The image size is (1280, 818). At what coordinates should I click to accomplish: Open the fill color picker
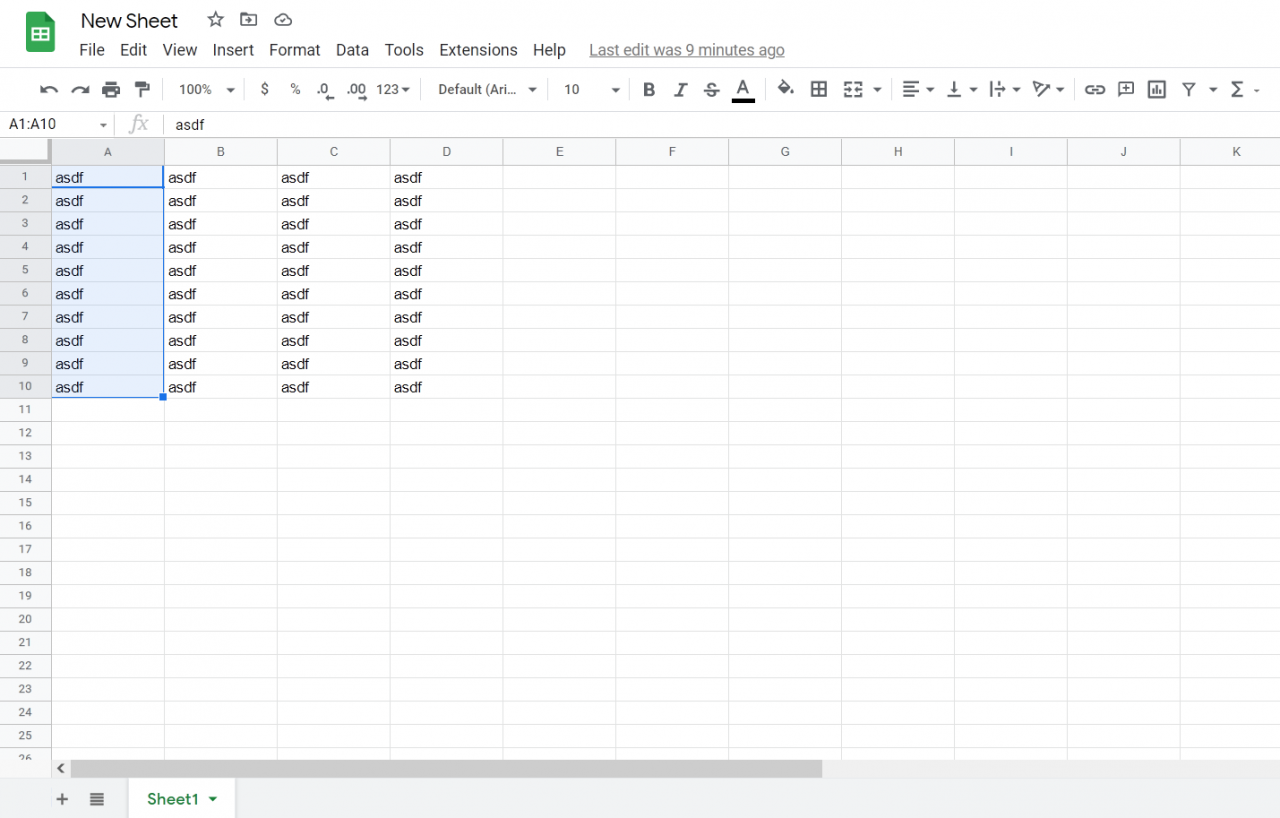[786, 89]
